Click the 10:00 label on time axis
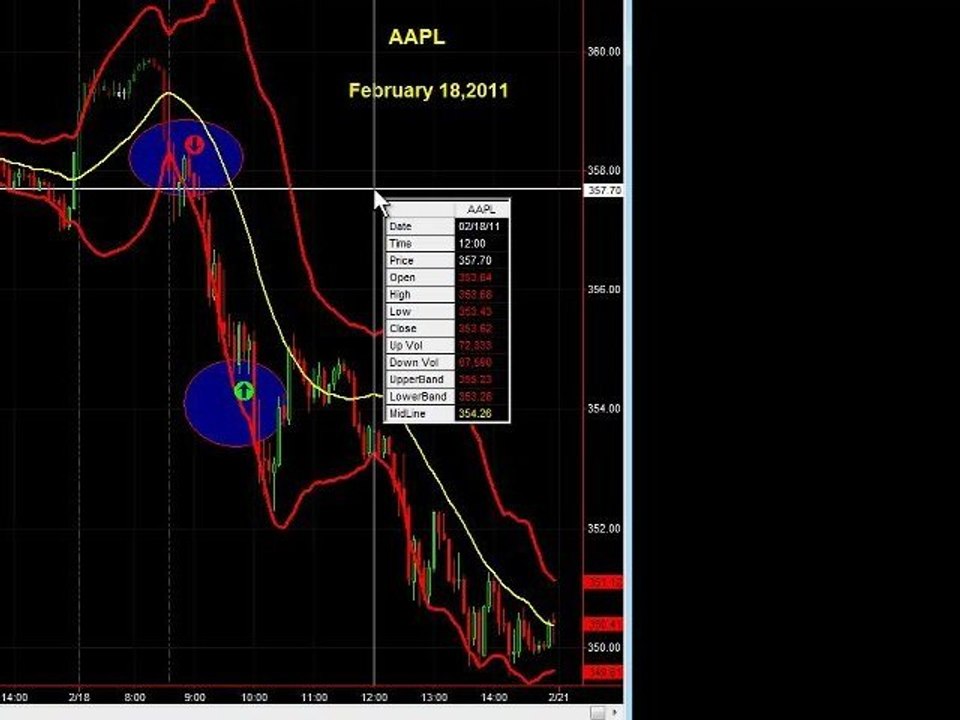 click(254, 697)
